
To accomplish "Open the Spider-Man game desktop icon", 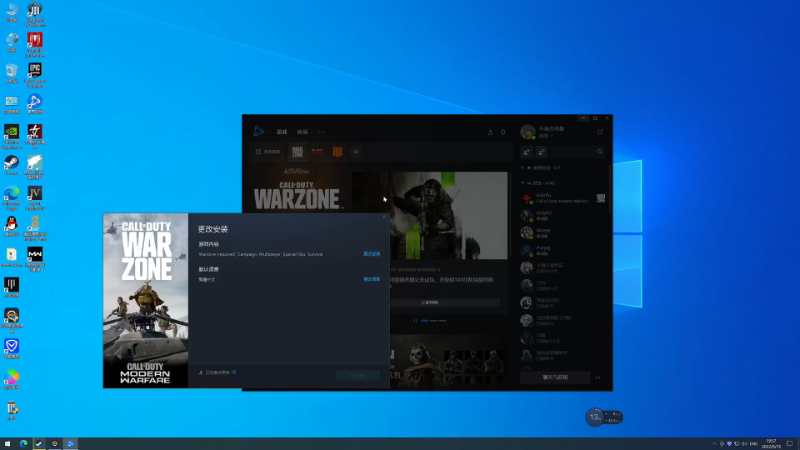I will coord(35,44).
